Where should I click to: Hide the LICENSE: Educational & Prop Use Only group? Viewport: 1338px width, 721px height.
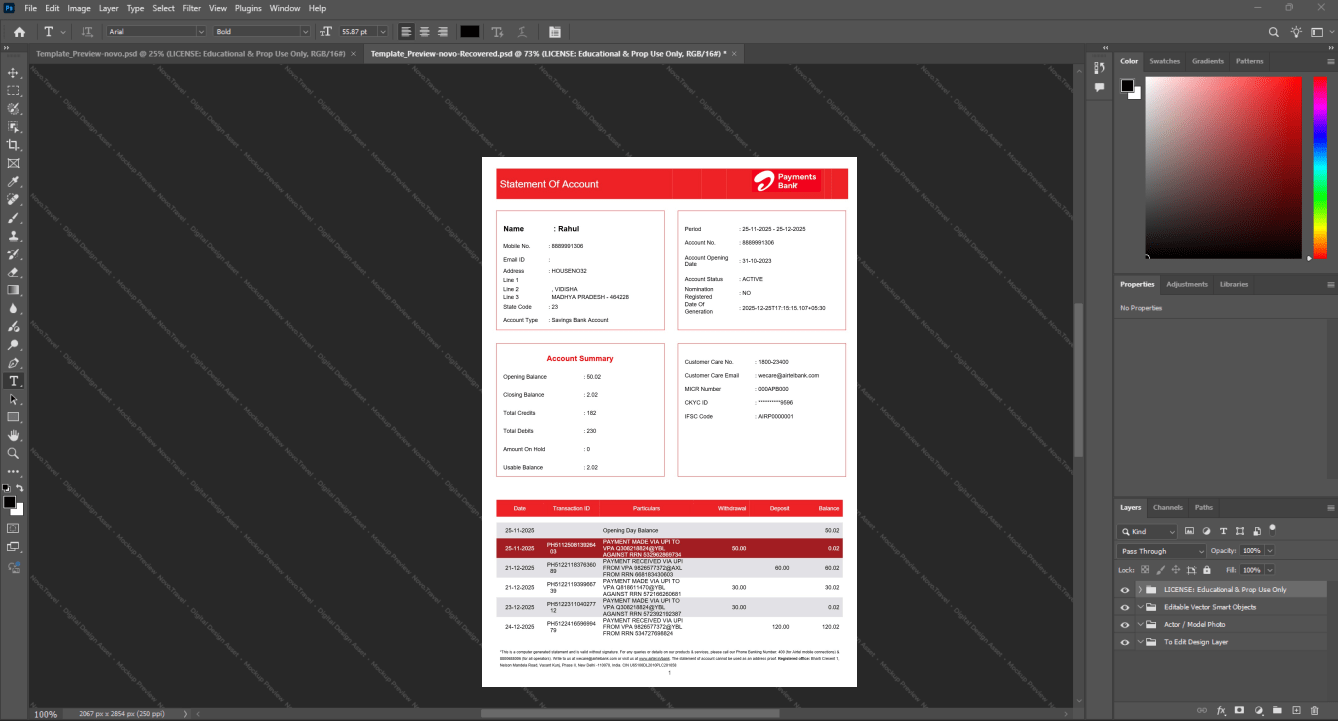(x=1125, y=589)
